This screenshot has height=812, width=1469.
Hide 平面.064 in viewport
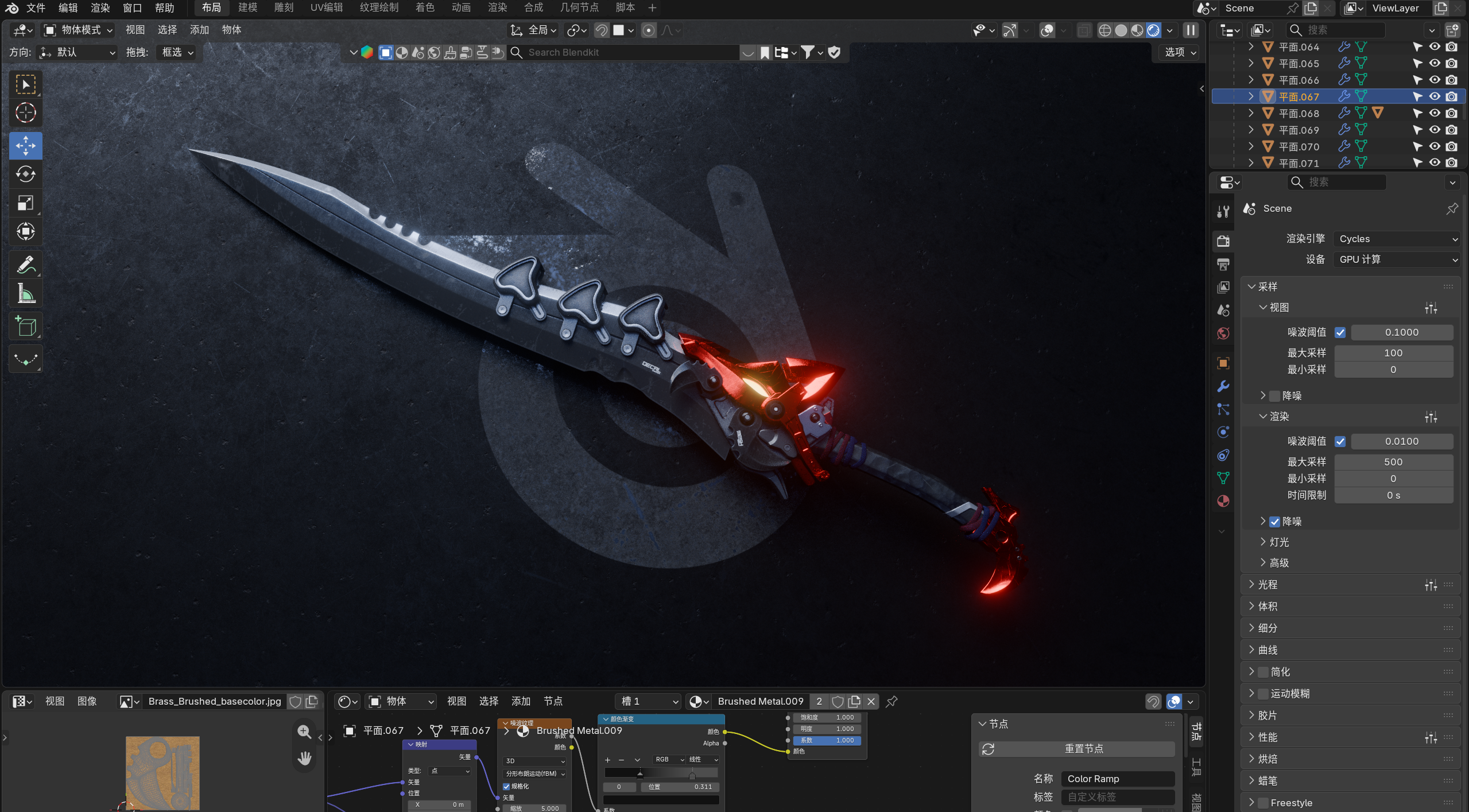[x=1435, y=46]
